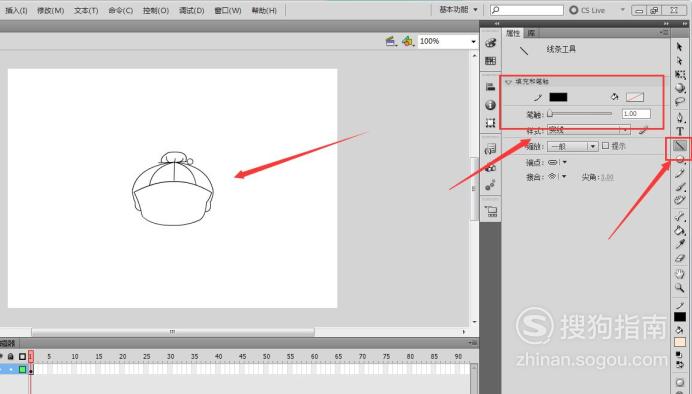
Task: Open the 基本功能 workspace dropdown
Action: tap(459, 9)
